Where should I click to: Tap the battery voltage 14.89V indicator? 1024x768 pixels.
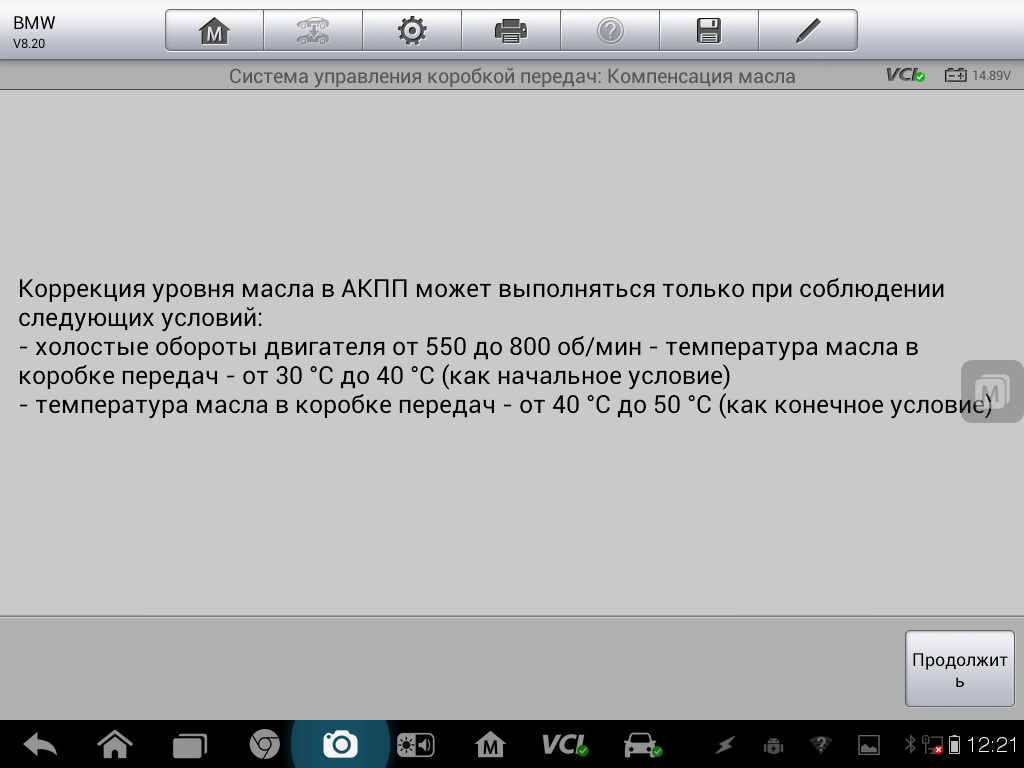coord(978,75)
